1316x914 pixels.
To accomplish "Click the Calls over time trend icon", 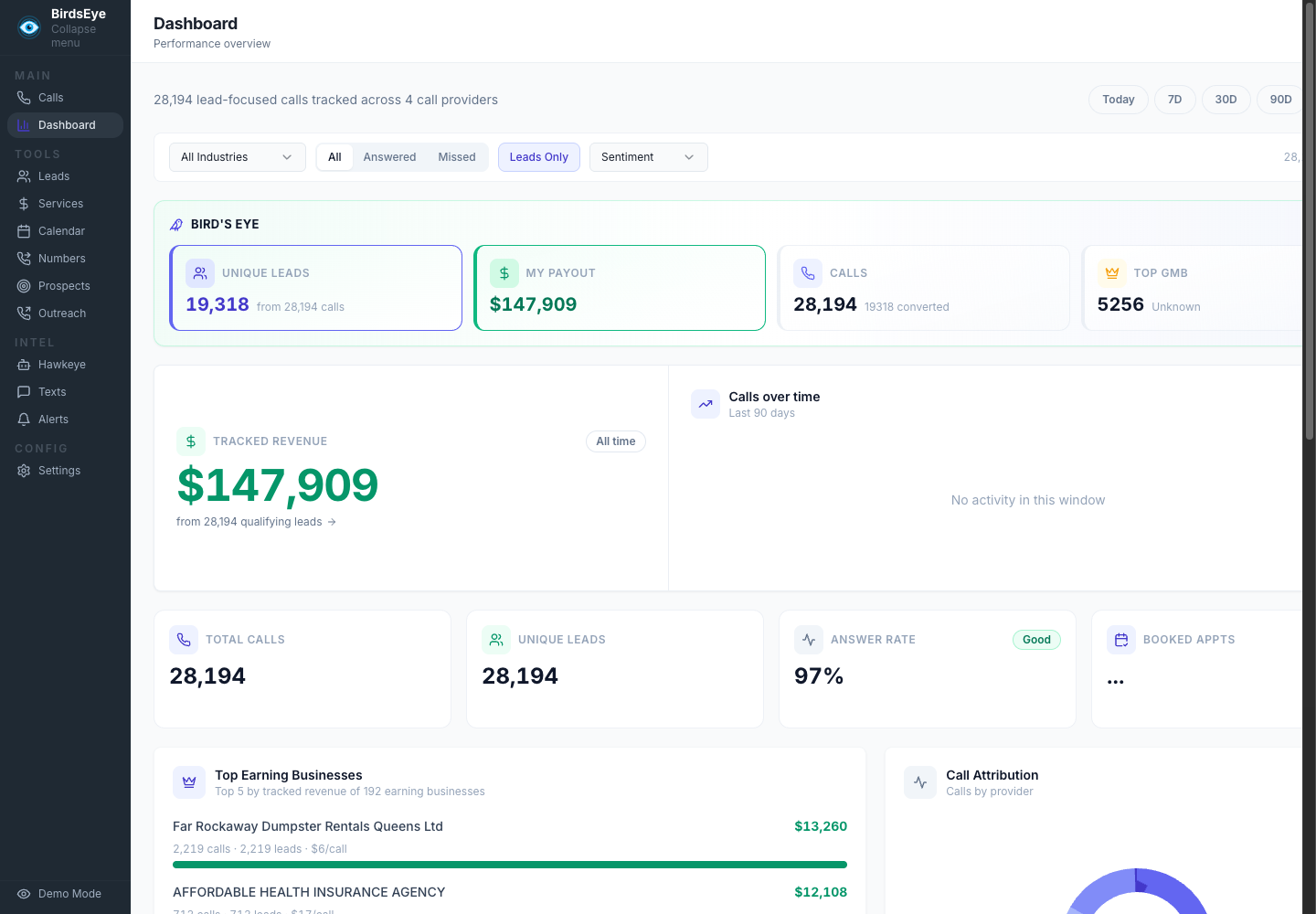I will [x=706, y=404].
